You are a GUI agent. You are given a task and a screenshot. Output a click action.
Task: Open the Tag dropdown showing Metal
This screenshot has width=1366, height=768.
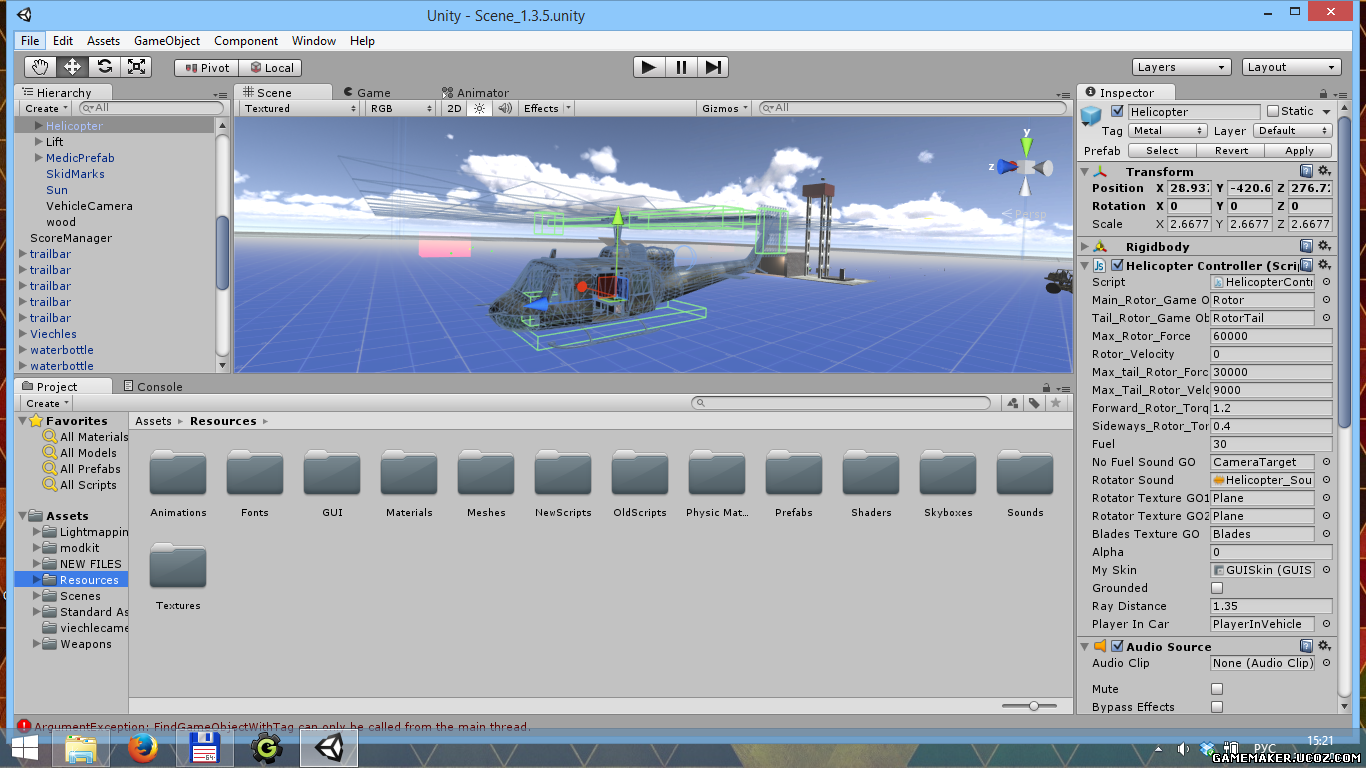coord(1168,131)
